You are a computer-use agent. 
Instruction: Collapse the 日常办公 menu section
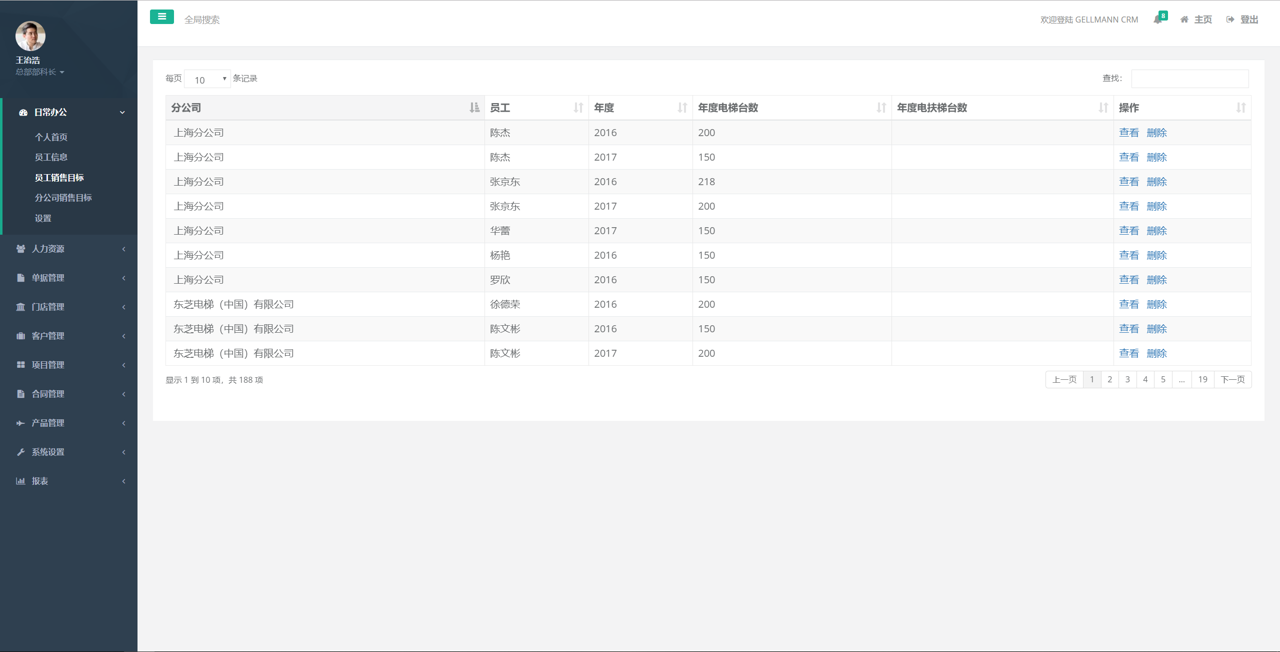coord(68,113)
